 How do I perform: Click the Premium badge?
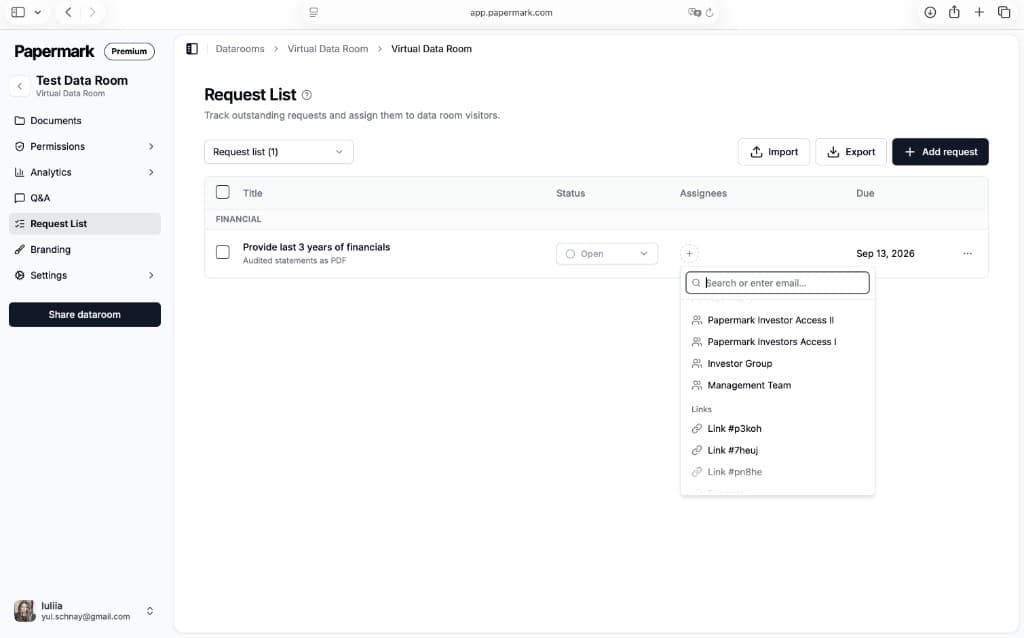(x=129, y=51)
